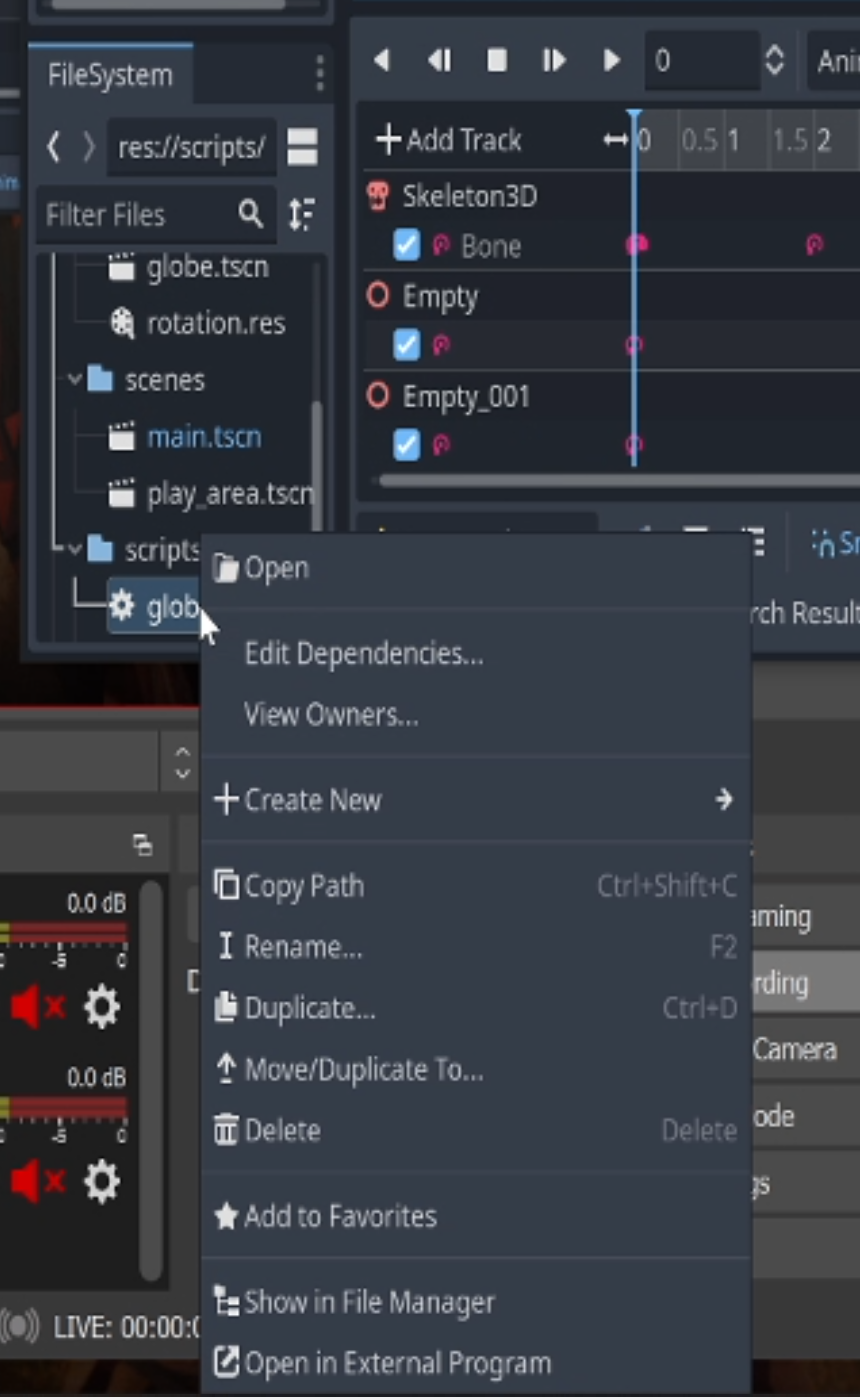
Task: Click the animation time spinner arrows
Action: point(774,60)
